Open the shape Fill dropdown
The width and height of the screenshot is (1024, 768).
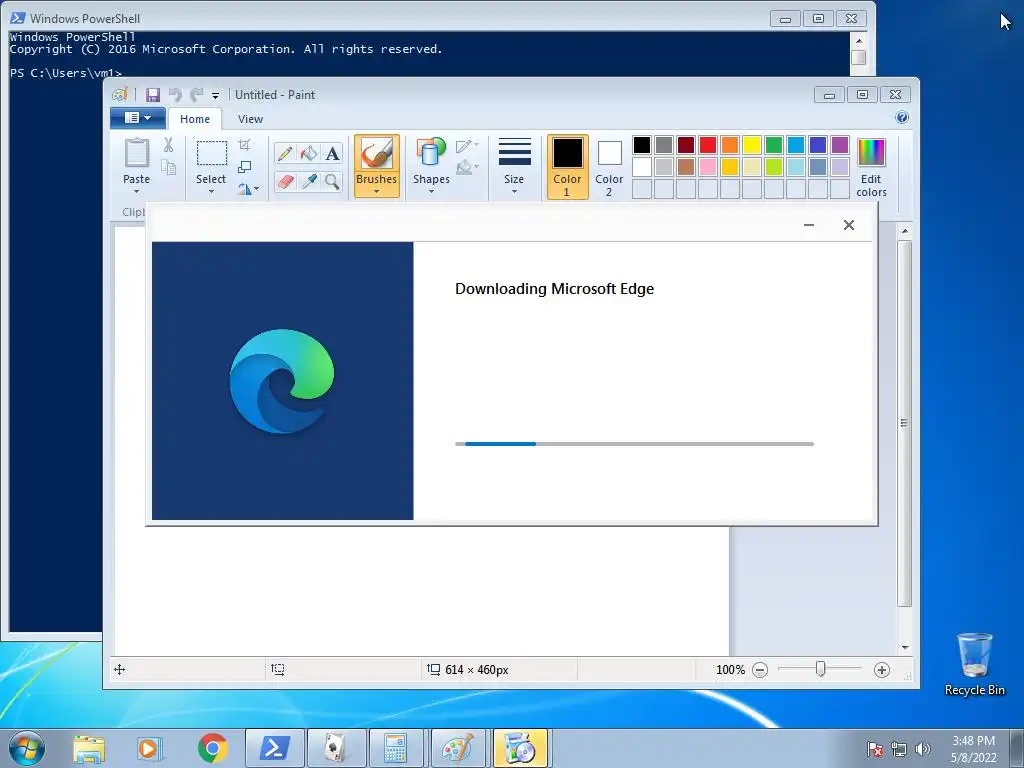(467, 168)
